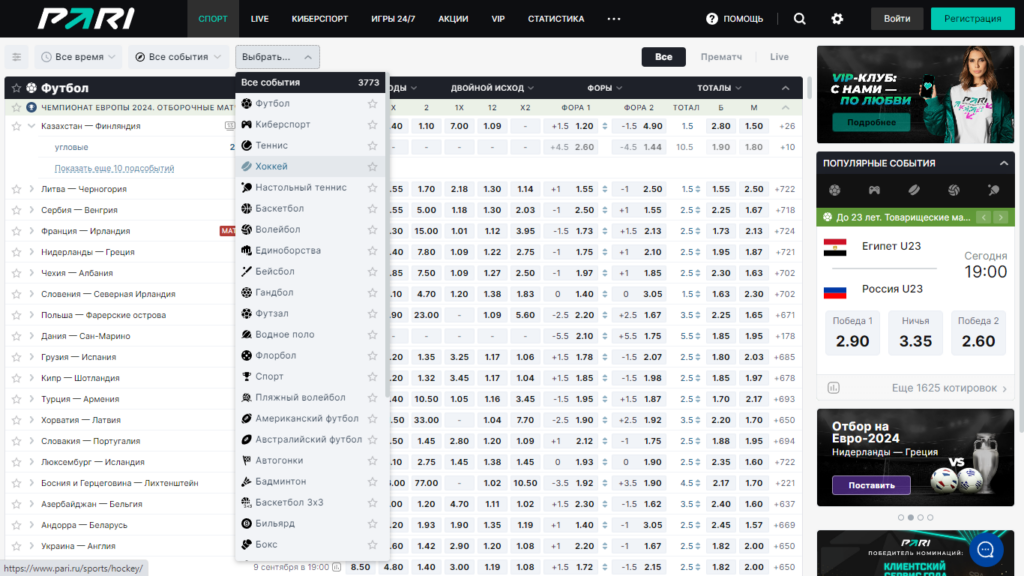
Task: Open the VIP-клуб banner image
Action: coord(915,94)
